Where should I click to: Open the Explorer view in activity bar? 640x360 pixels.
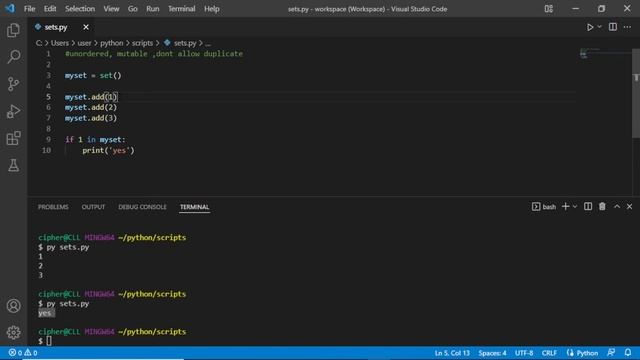pos(13,30)
